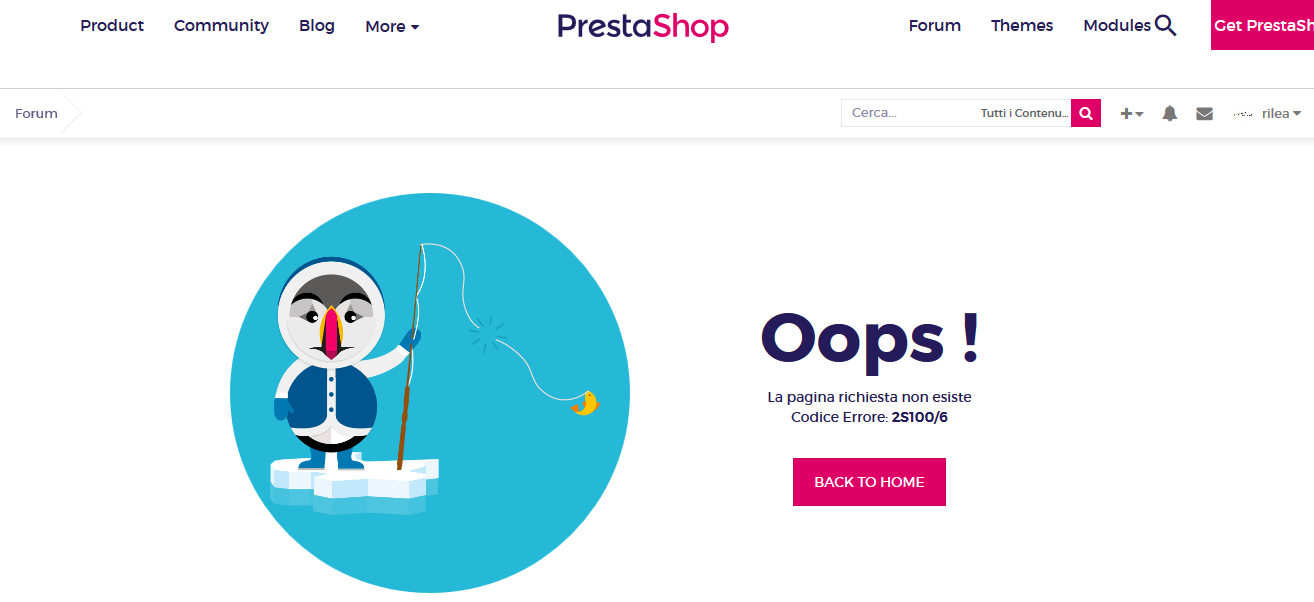
Task: Open the top navigation search magnifier
Action: 1165,25
